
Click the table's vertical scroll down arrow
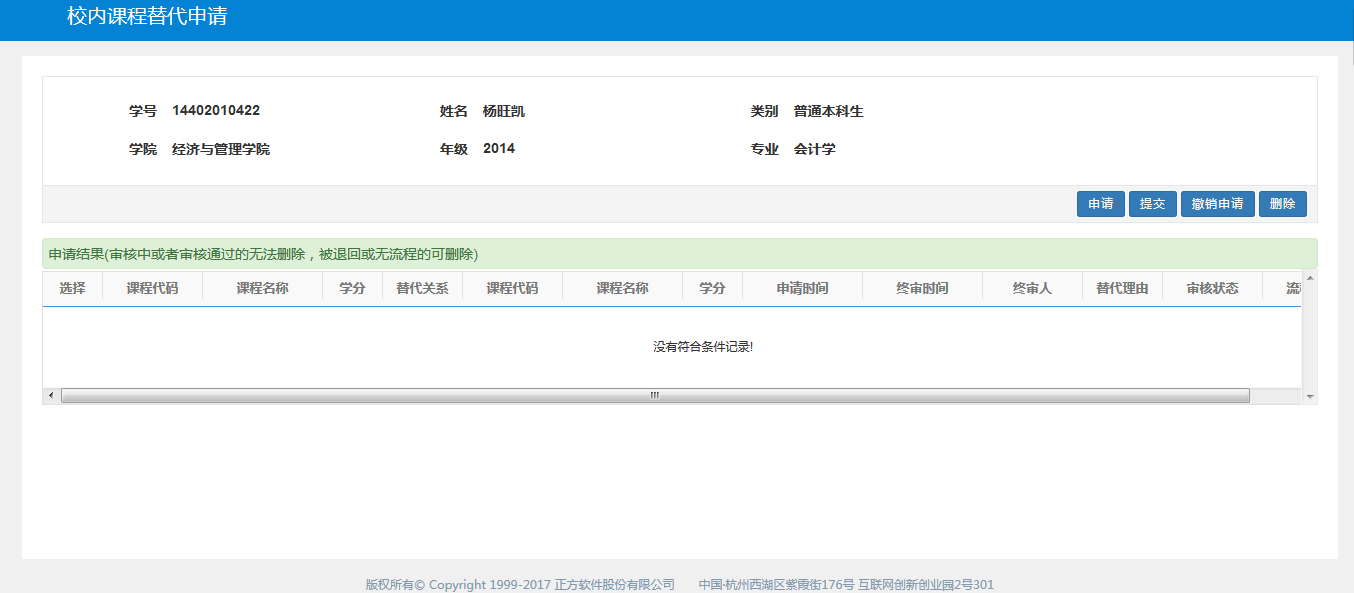(x=1310, y=397)
